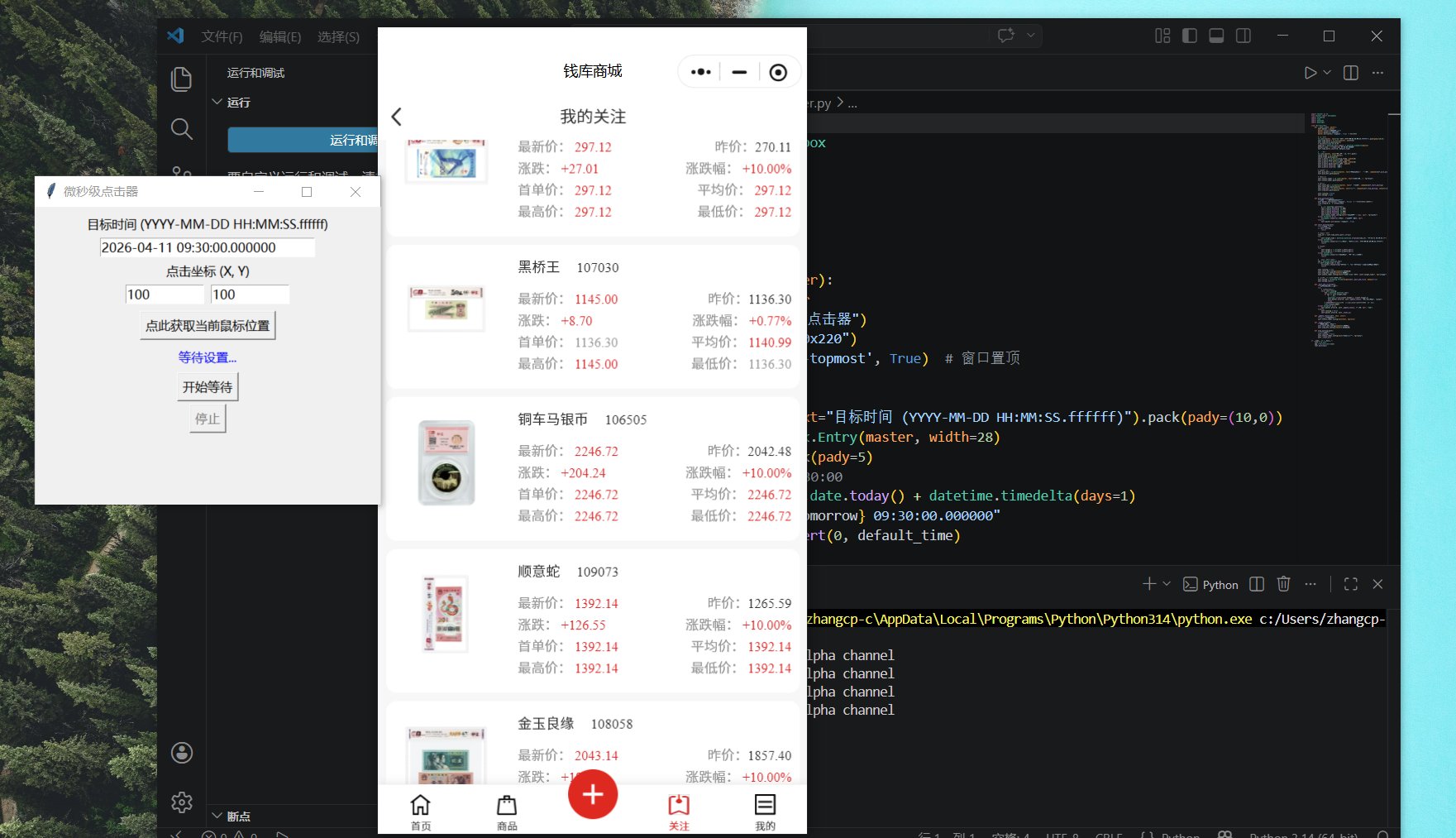This screenshot has height=838, width=1456.
Task: Toggle the bottom panel layout icon
Action: (1216, 36)
